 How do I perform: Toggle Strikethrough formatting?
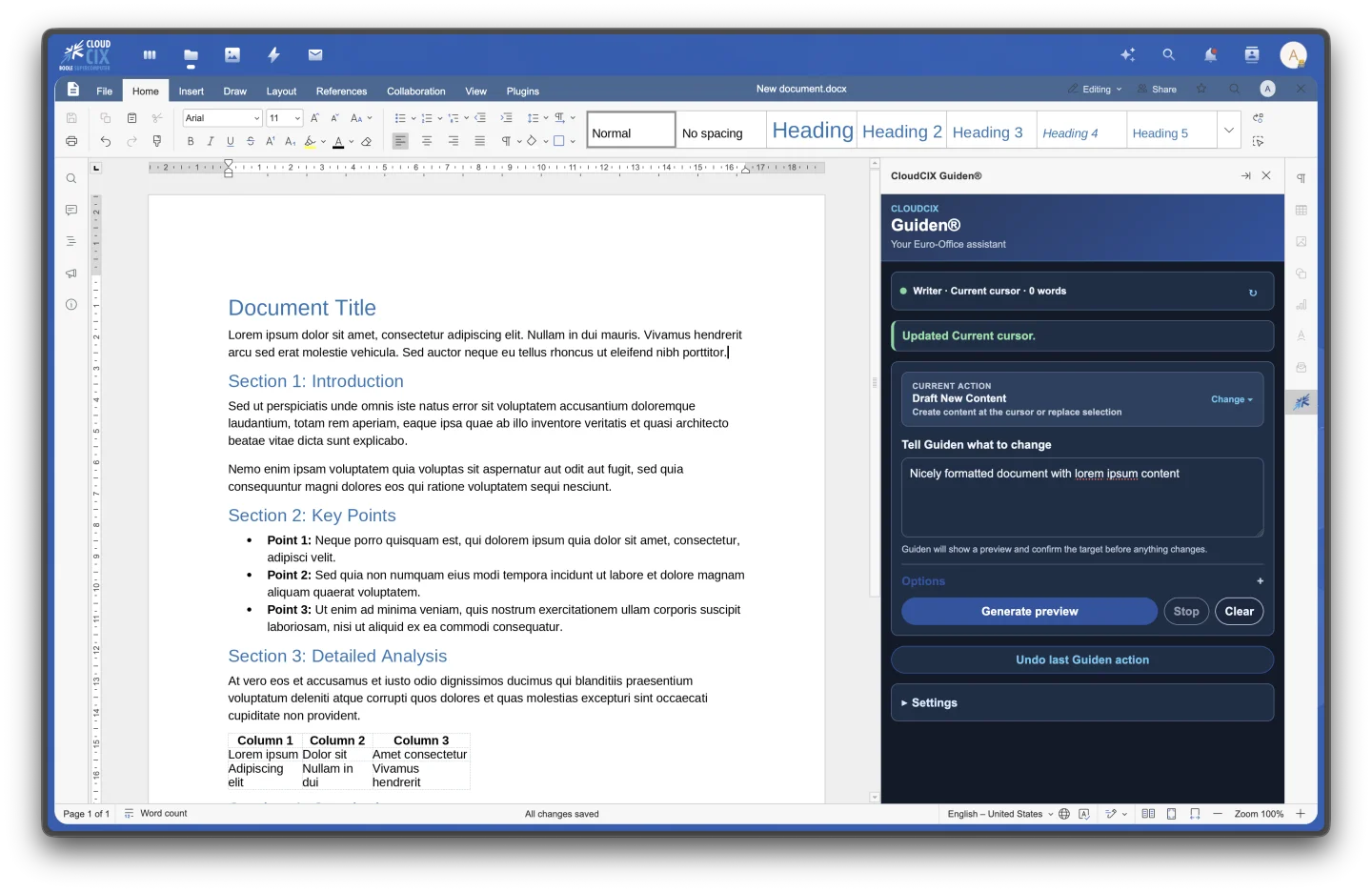coord(251,141)
